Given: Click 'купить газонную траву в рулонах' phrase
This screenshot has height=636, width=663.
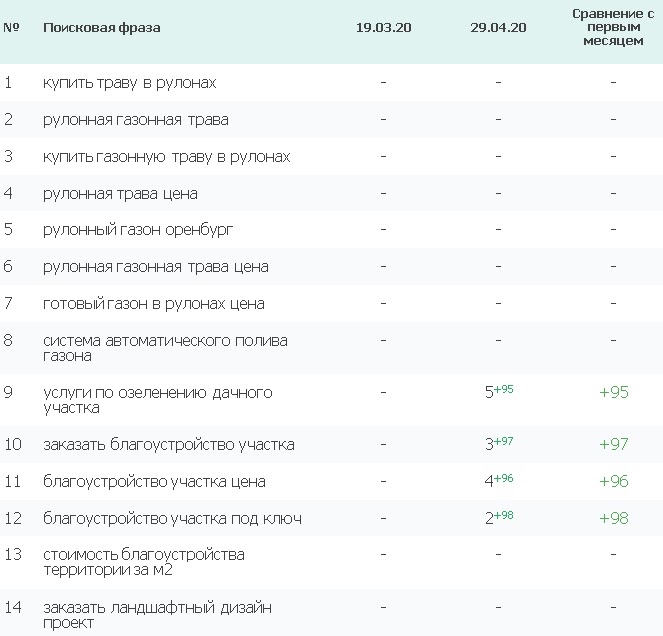Looking at the screenshot, I should pos(166,157).
